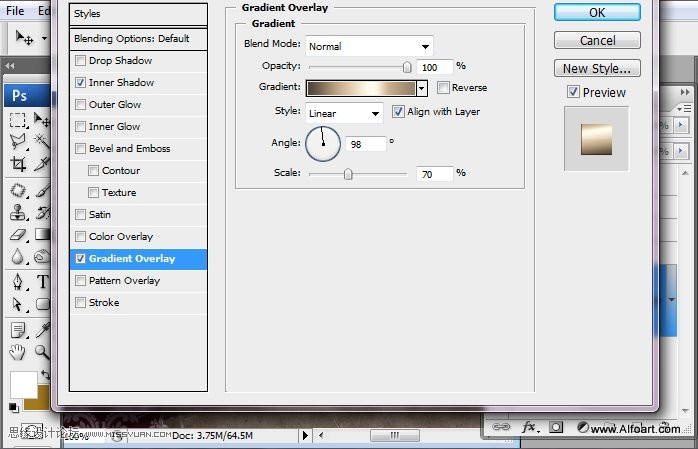The height and width of the screenshot is (449, 698).
Task: Click the New Style... button
Action: click(597, 69)
